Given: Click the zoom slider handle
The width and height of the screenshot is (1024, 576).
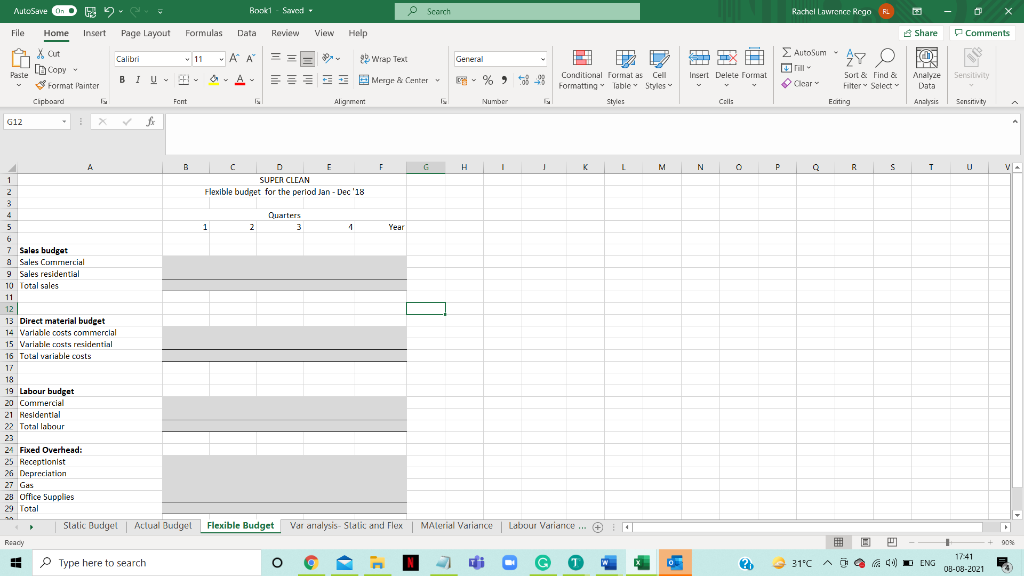Looking at the screenshot, I should [947, 542].
